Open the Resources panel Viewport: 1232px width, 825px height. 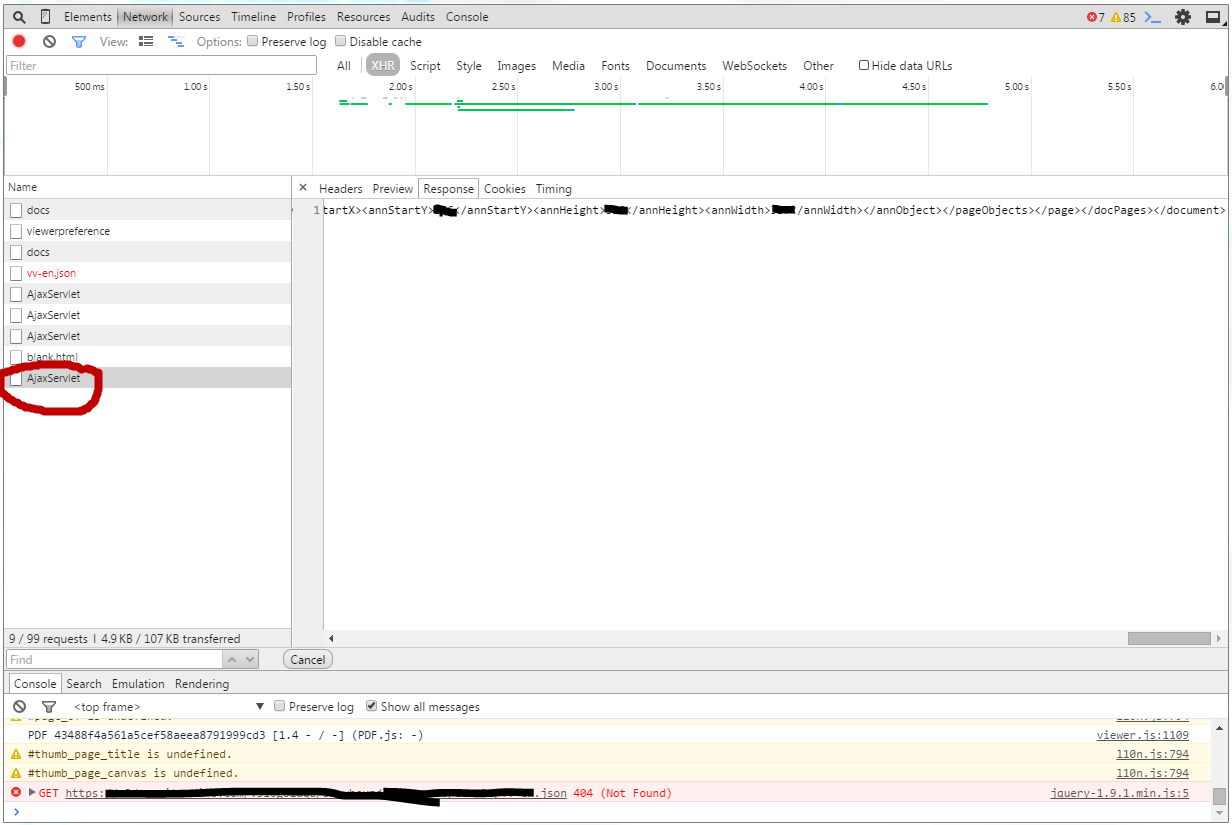click(x=363, y=17)
